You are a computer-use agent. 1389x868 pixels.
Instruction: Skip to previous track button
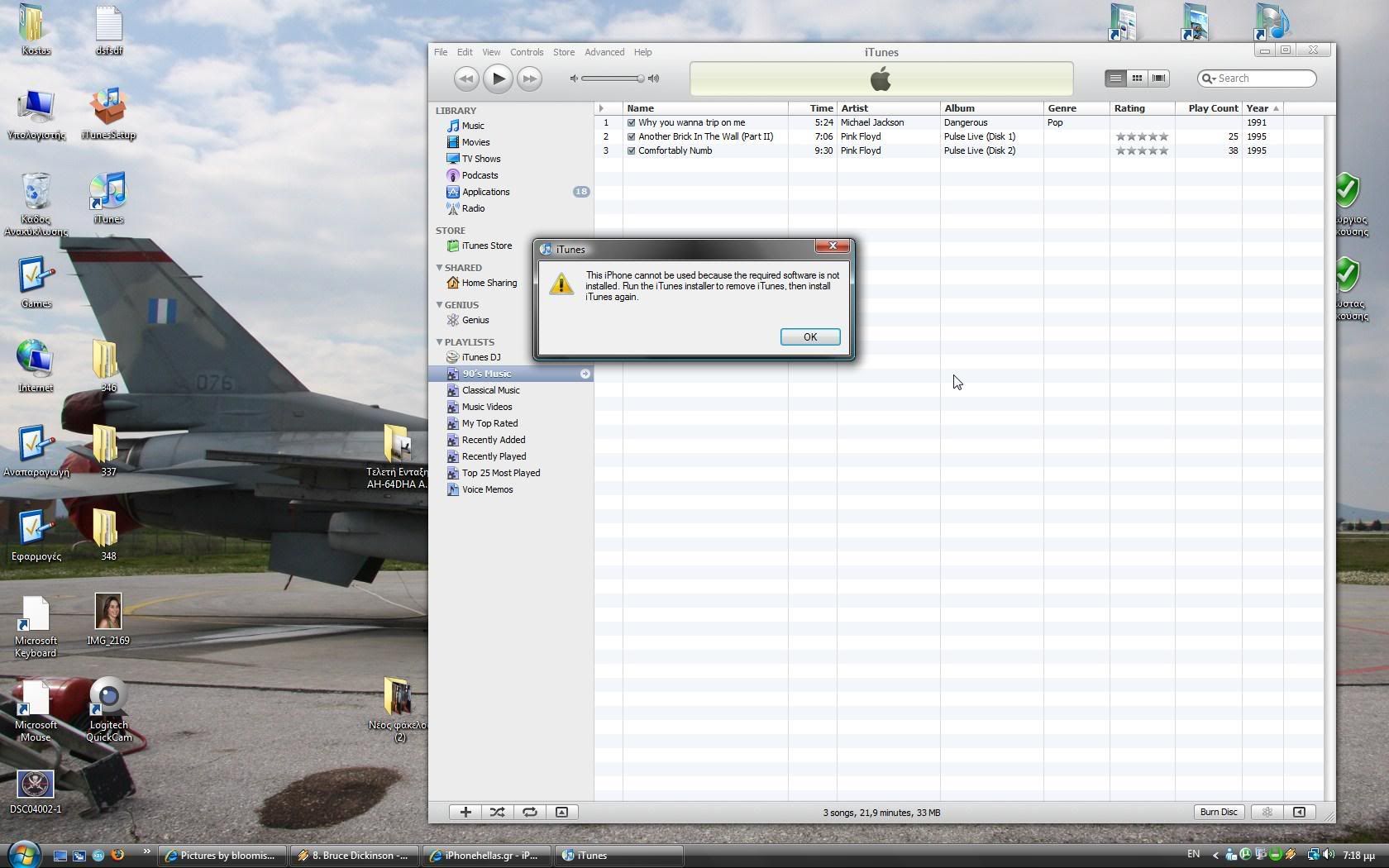465,79
